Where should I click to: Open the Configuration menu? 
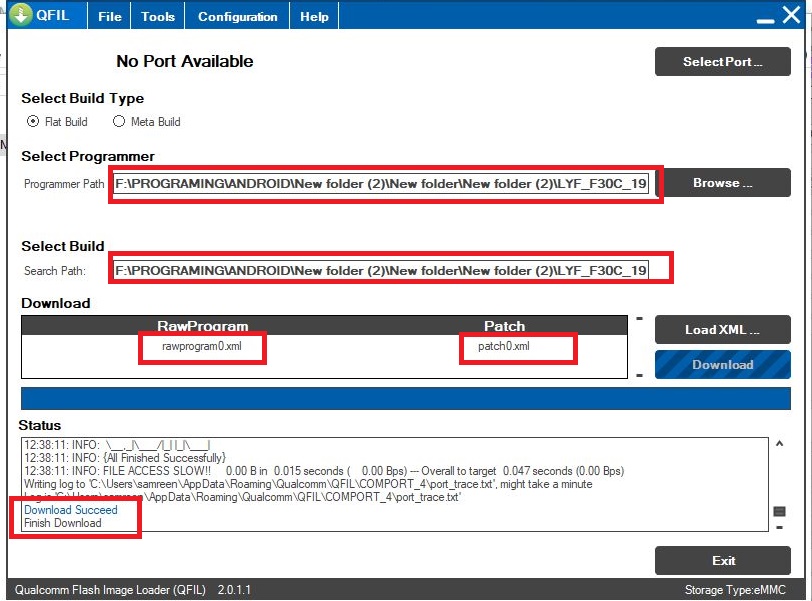(x=238, y=17)
